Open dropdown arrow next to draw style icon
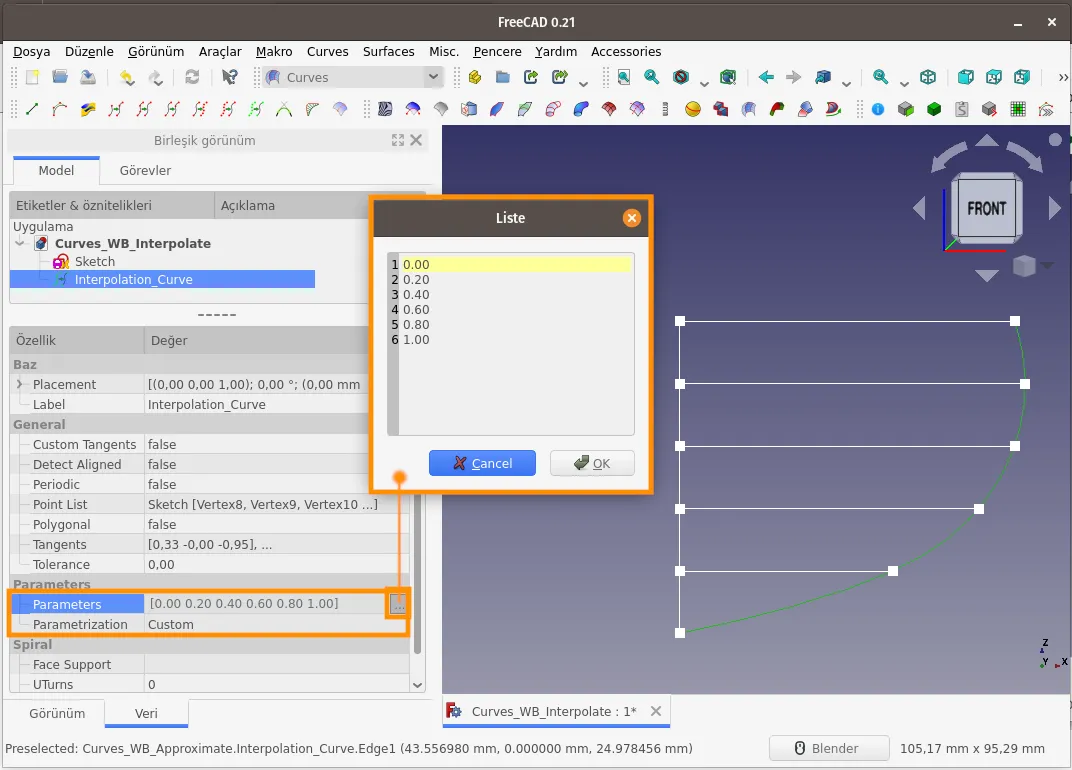Screen dimensions: 1072x770 [704, 83]
